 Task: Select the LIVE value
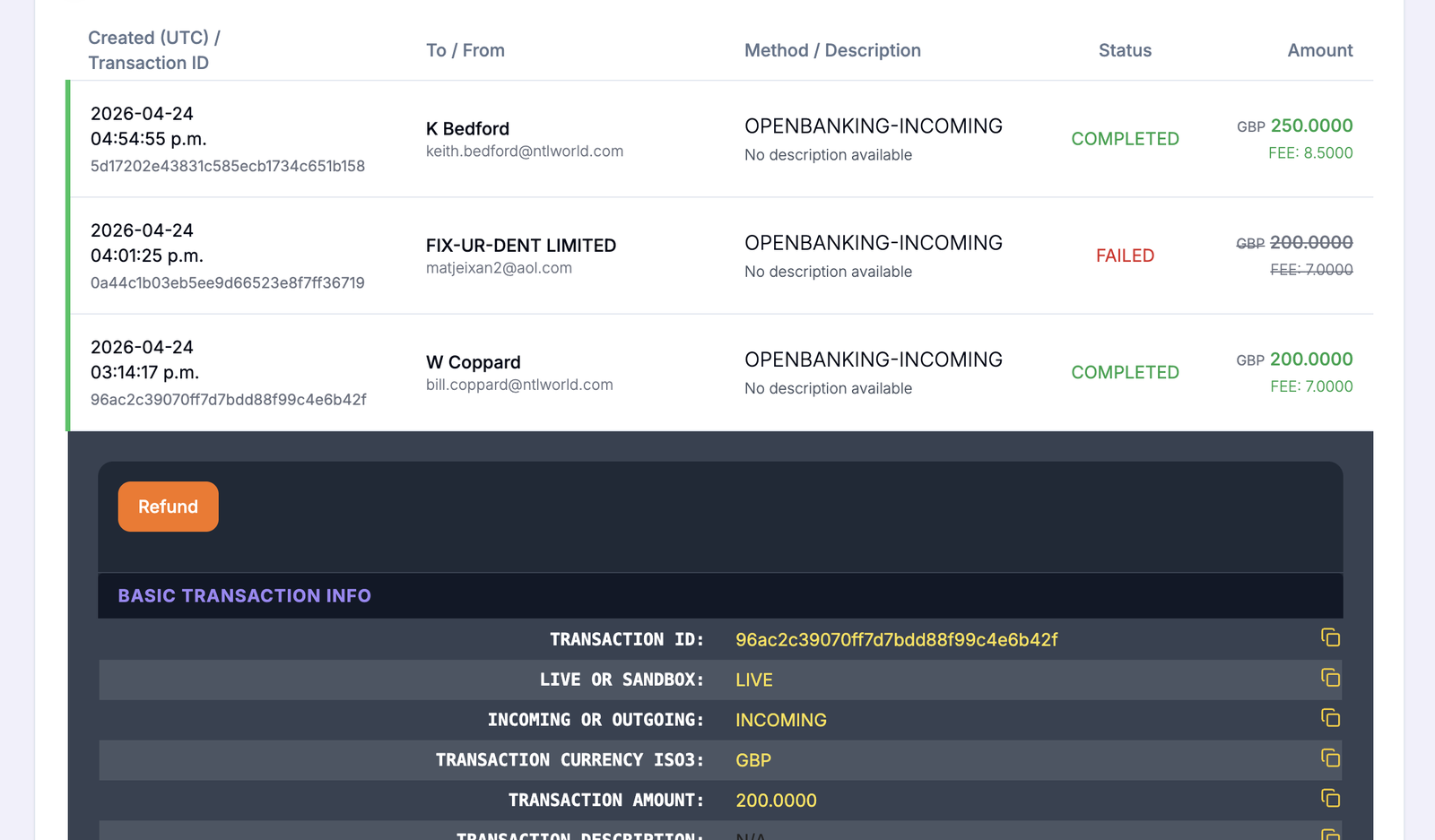click(754, 680)
